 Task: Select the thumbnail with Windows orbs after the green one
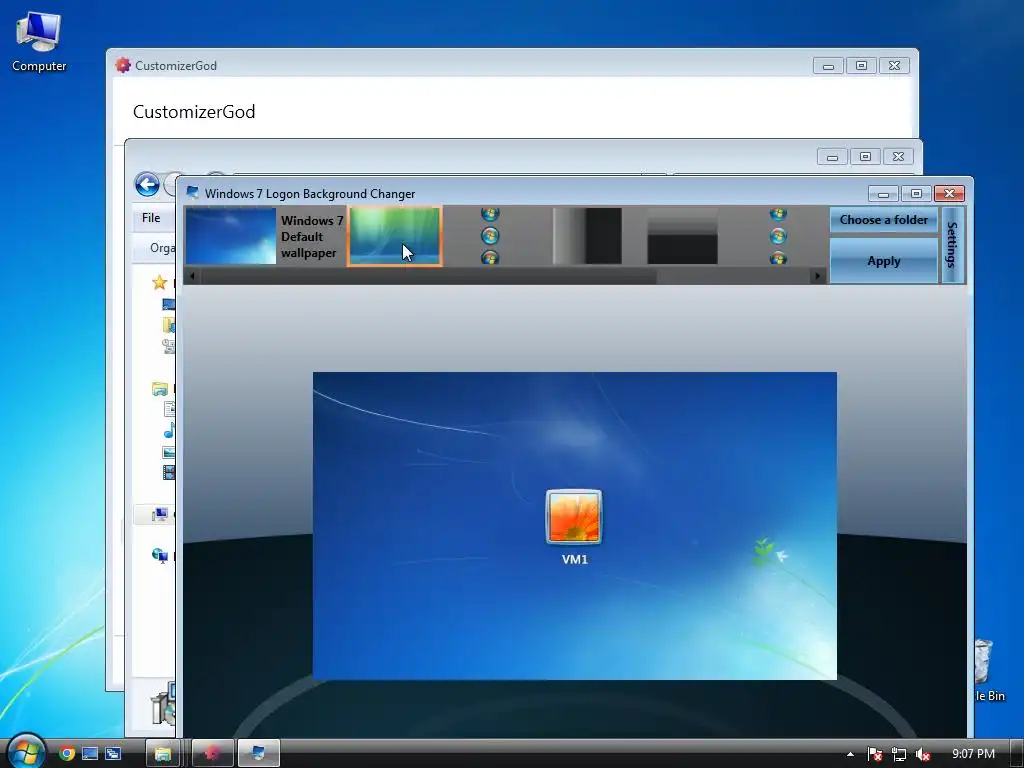[x=490, y=236]
